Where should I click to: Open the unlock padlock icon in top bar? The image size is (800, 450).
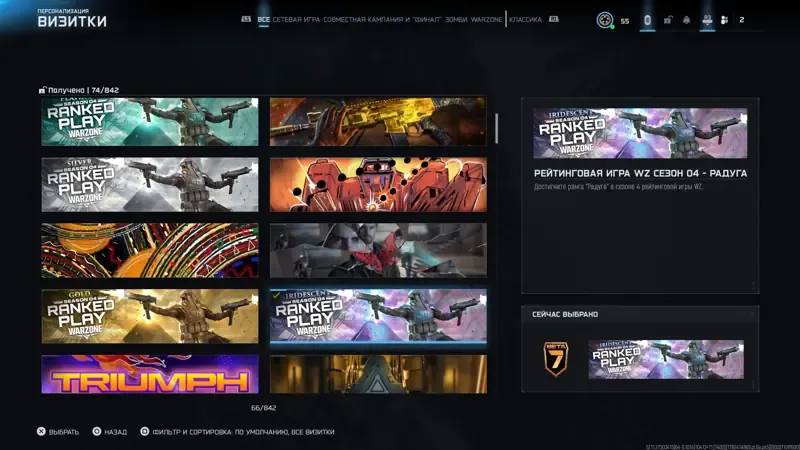[667, 20]
